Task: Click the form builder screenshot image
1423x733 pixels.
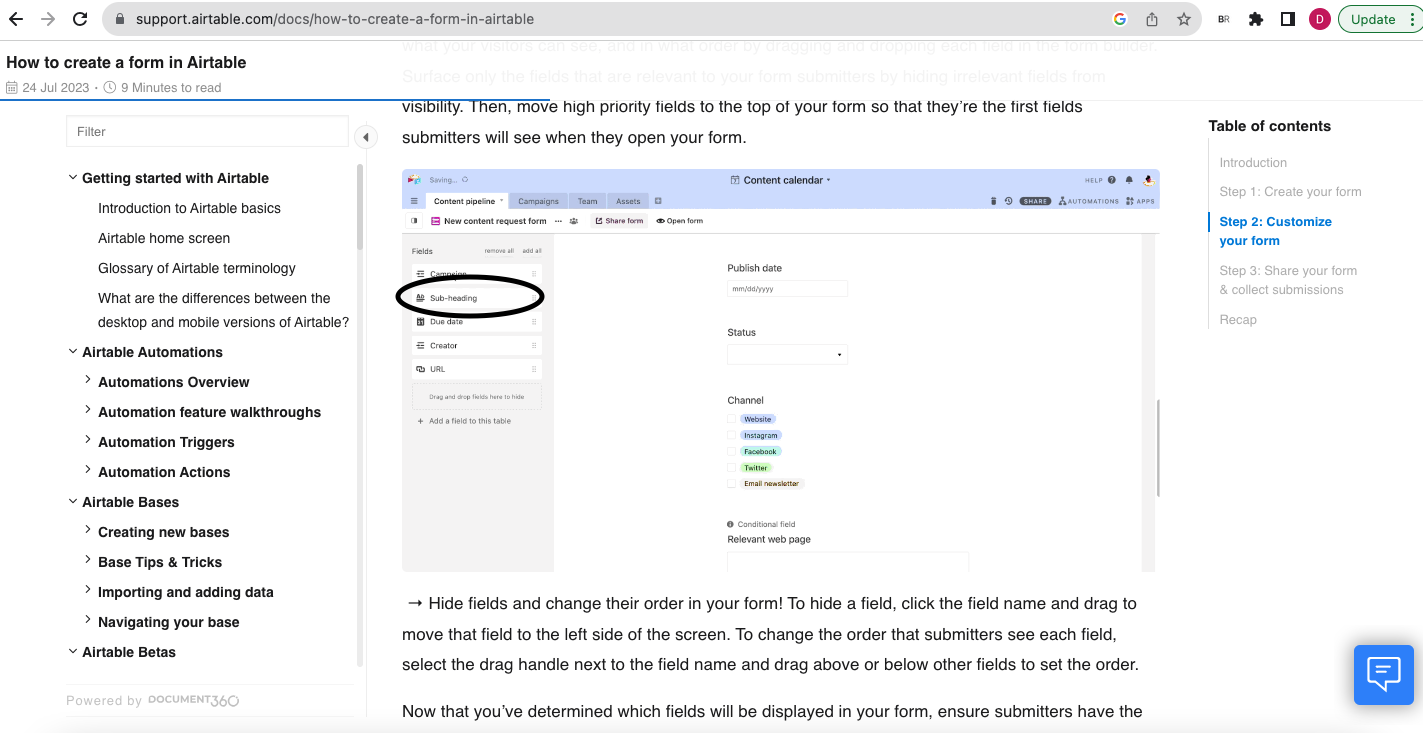Action: [x=780, y=370]
